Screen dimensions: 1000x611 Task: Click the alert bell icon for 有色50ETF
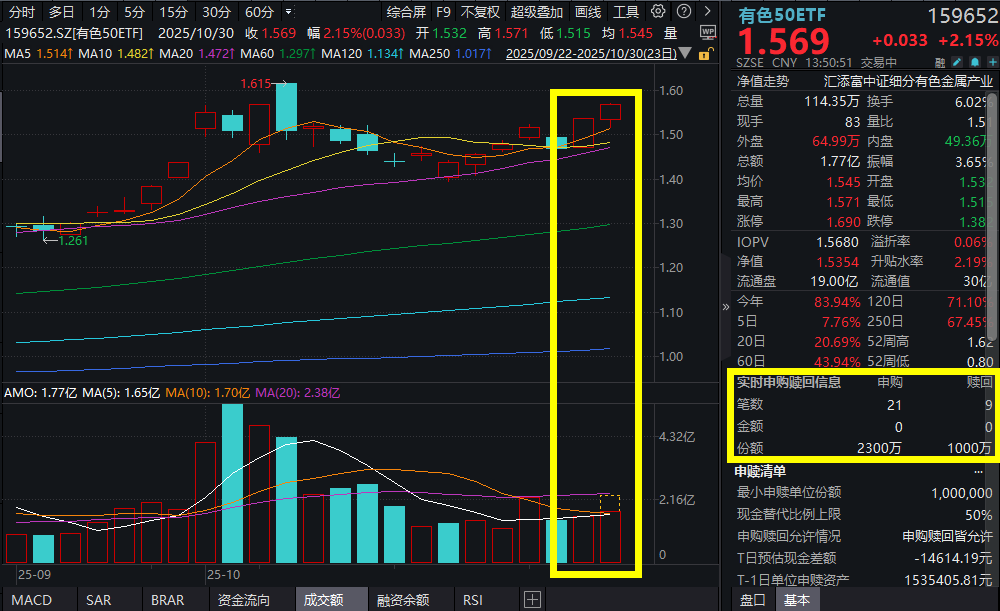click(974, 62)
